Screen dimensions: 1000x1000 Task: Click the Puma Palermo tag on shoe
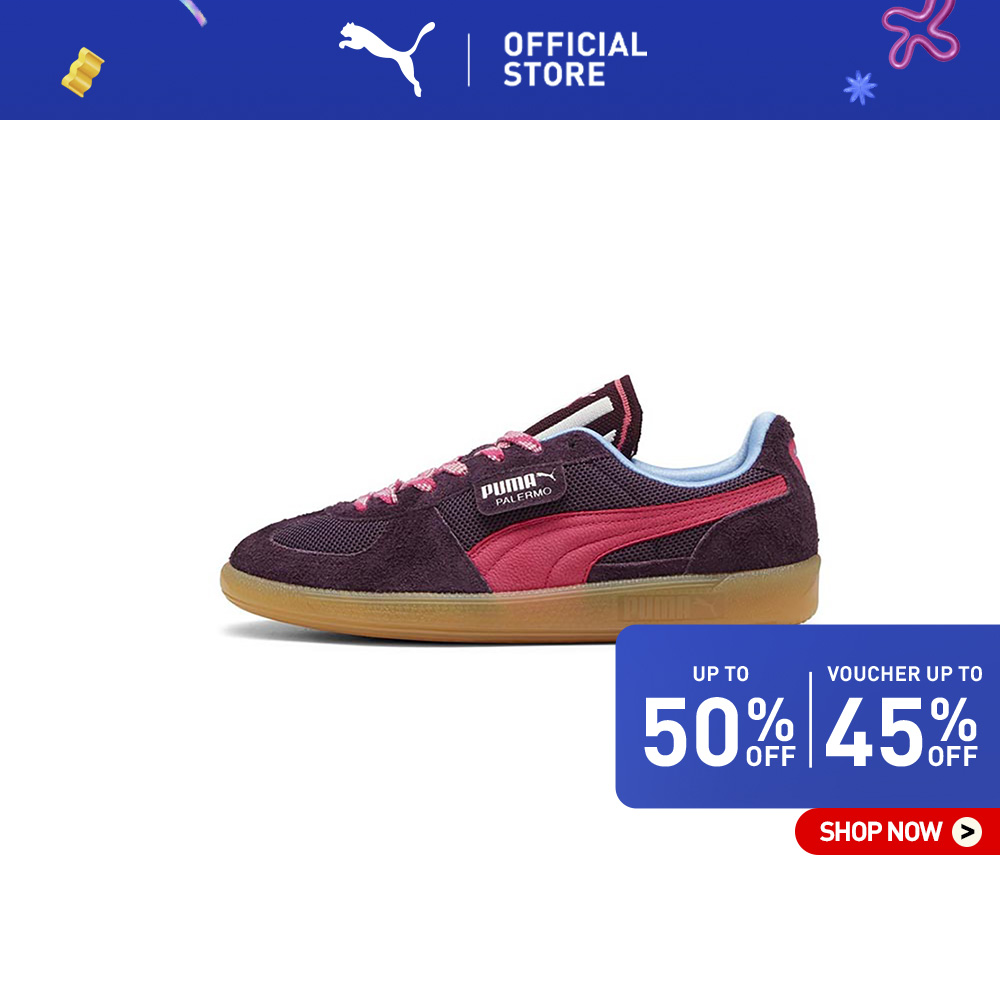(x=519, y=490)
